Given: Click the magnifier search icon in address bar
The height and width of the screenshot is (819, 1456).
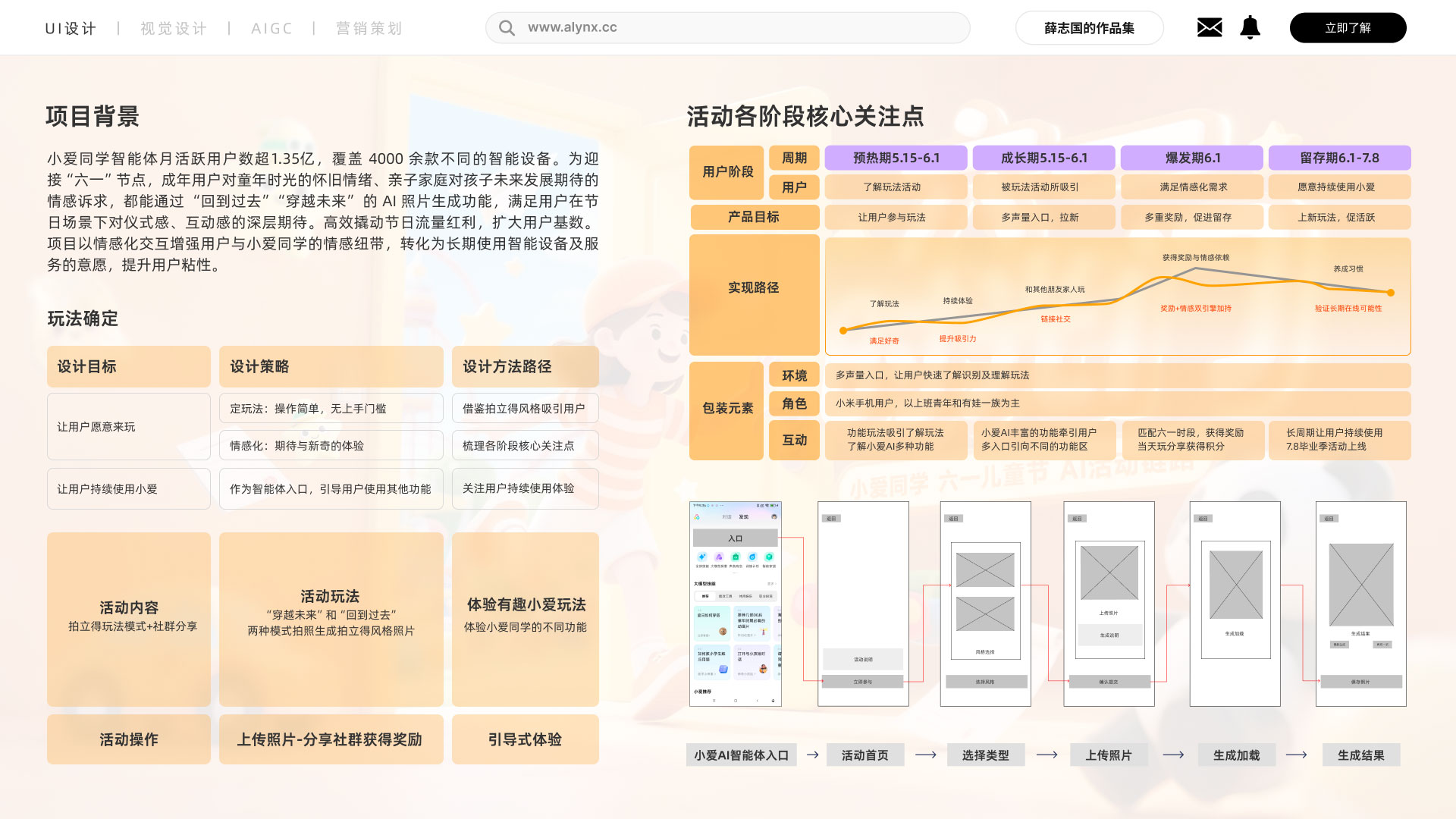Looking at the screenshot, I should coord(507,28).
